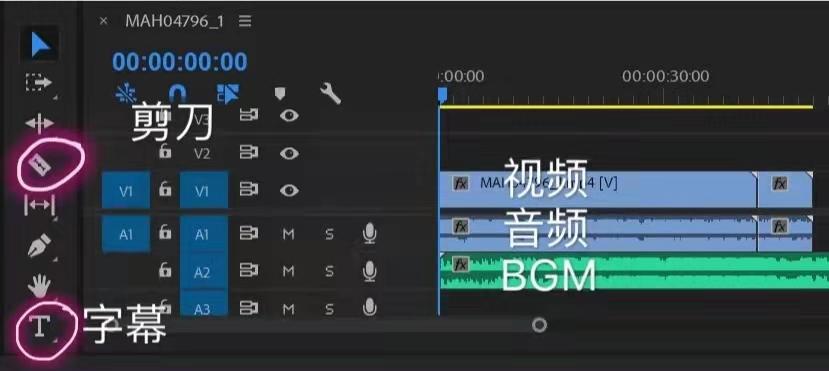
Task: Lock track V2 with padlock
Action: coord(165,152)
